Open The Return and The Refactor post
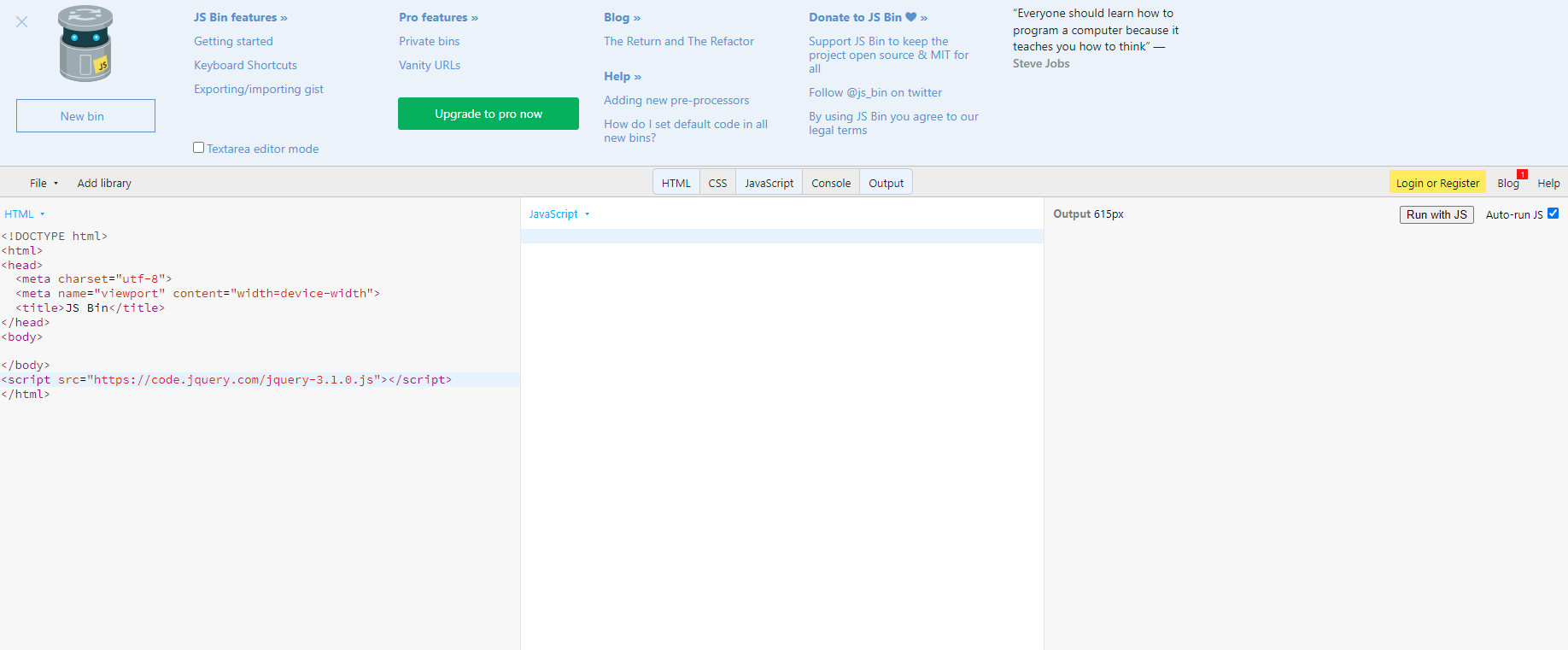 click(x=679, y=41)
